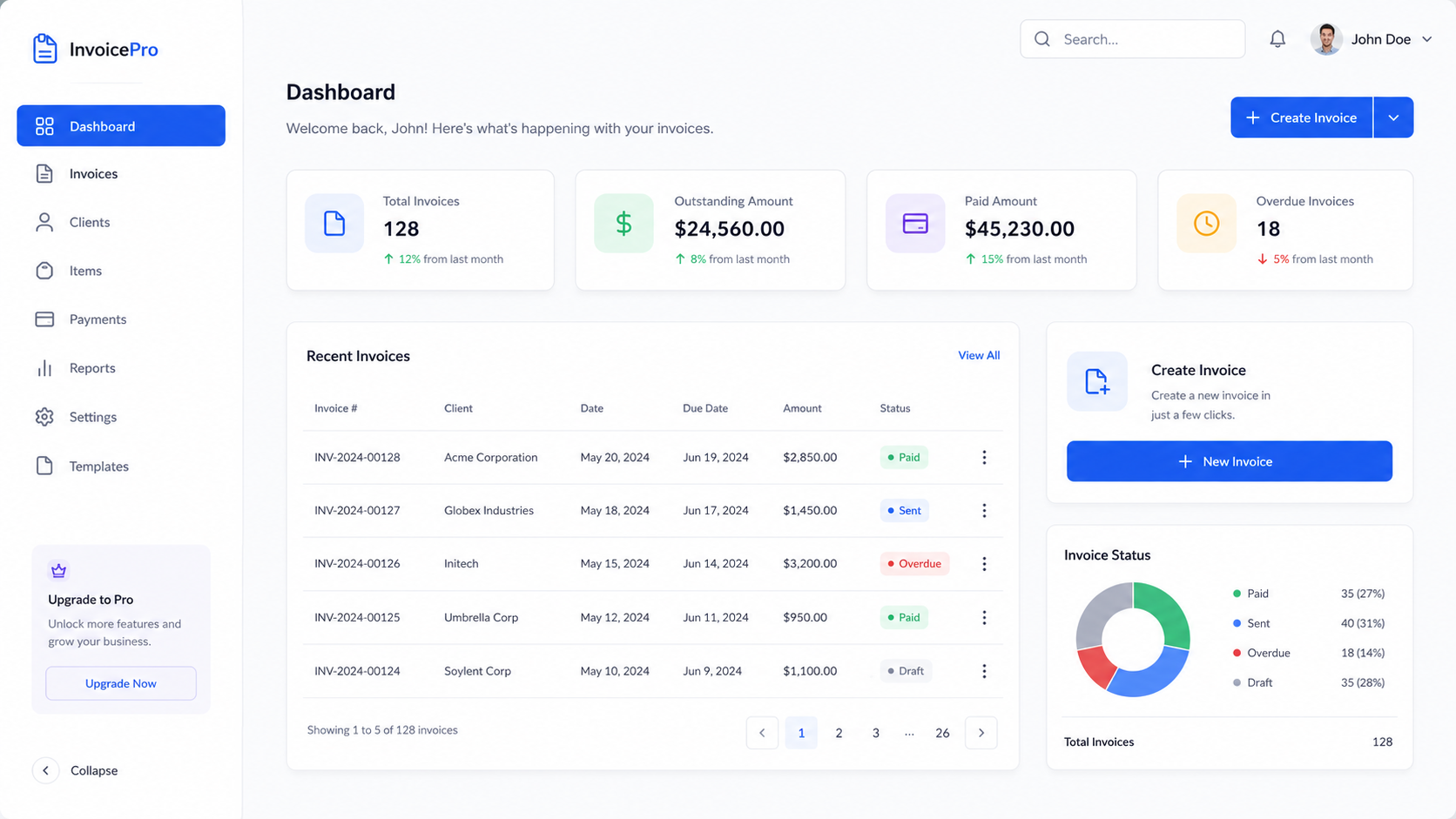The height and width of the screenshot is (819, 1456).
Task: Click the green Paid legend dot
Action: (x=1237, y=594)
